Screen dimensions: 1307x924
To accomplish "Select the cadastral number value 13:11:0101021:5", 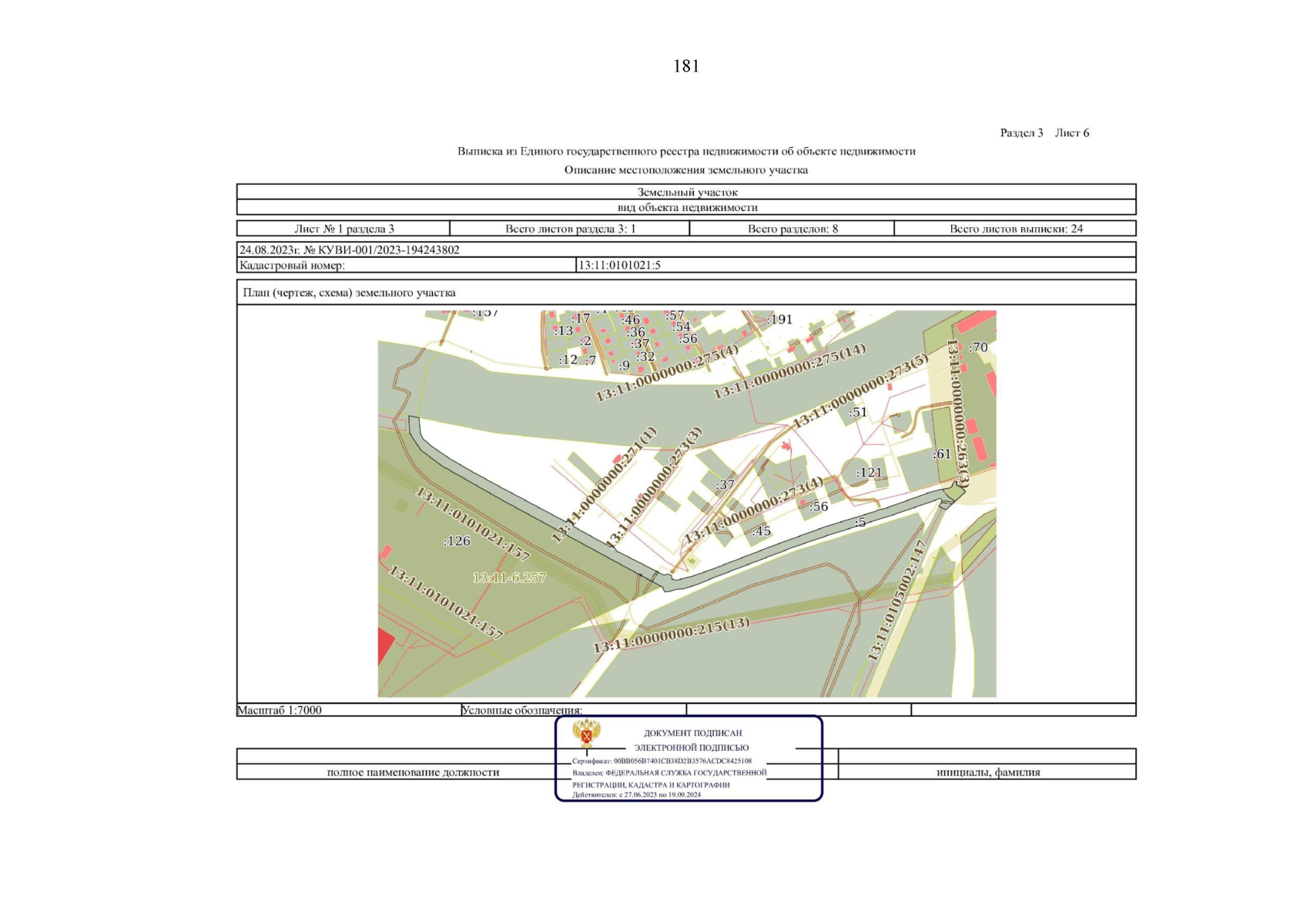I will [619, 265].
